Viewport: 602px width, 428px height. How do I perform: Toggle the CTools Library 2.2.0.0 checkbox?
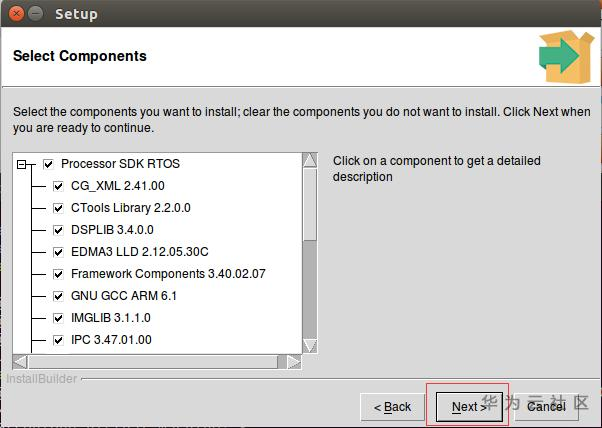58,208
